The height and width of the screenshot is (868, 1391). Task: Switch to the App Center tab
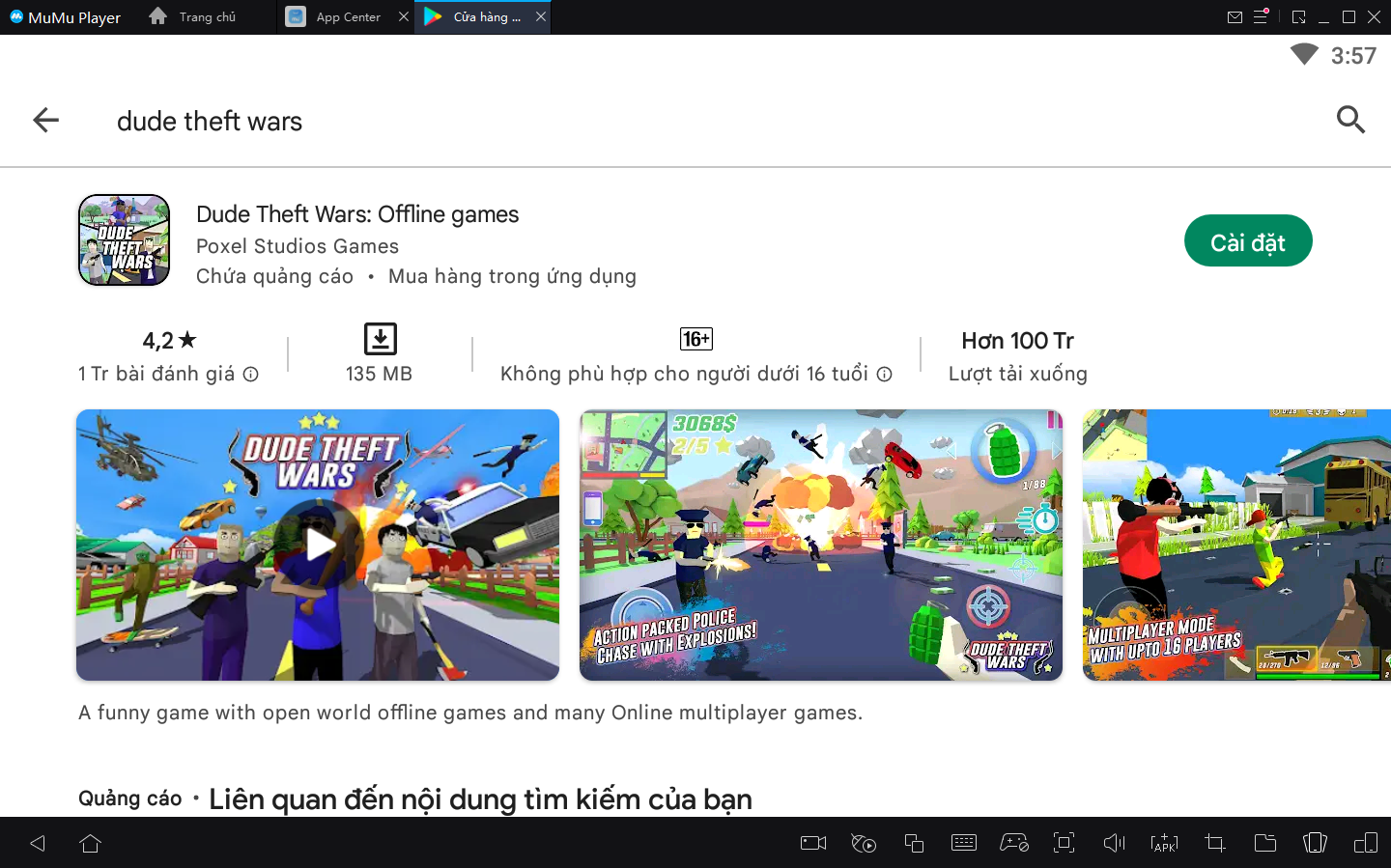346,17
